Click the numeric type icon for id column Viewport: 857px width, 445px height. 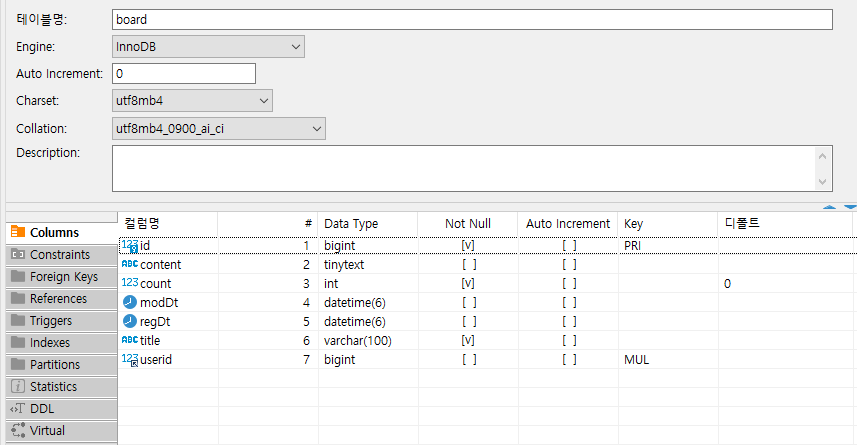coord(130,246)
